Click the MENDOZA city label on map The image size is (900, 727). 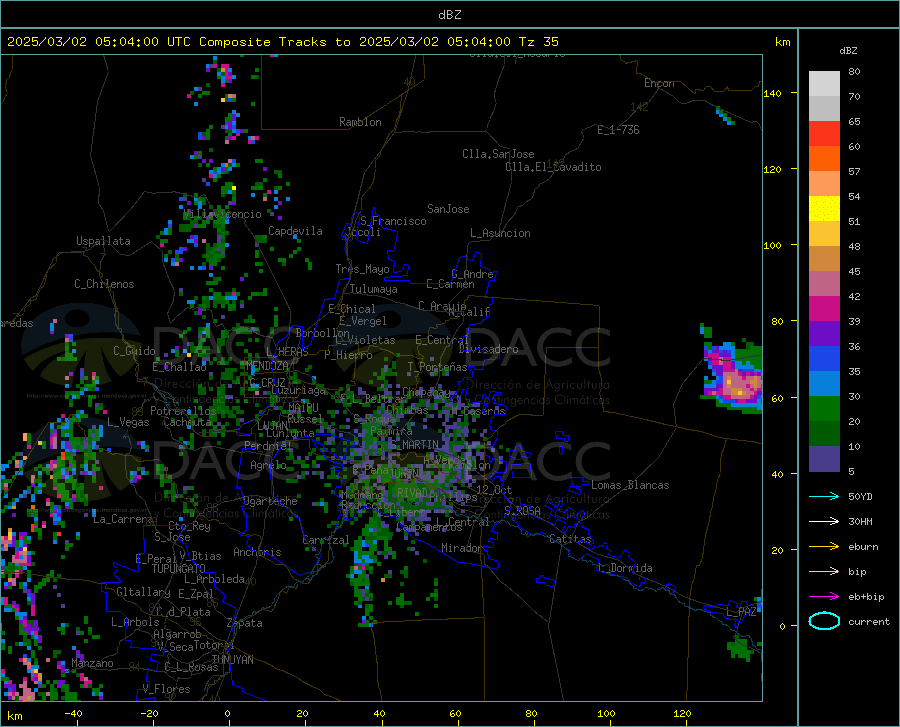267,366
